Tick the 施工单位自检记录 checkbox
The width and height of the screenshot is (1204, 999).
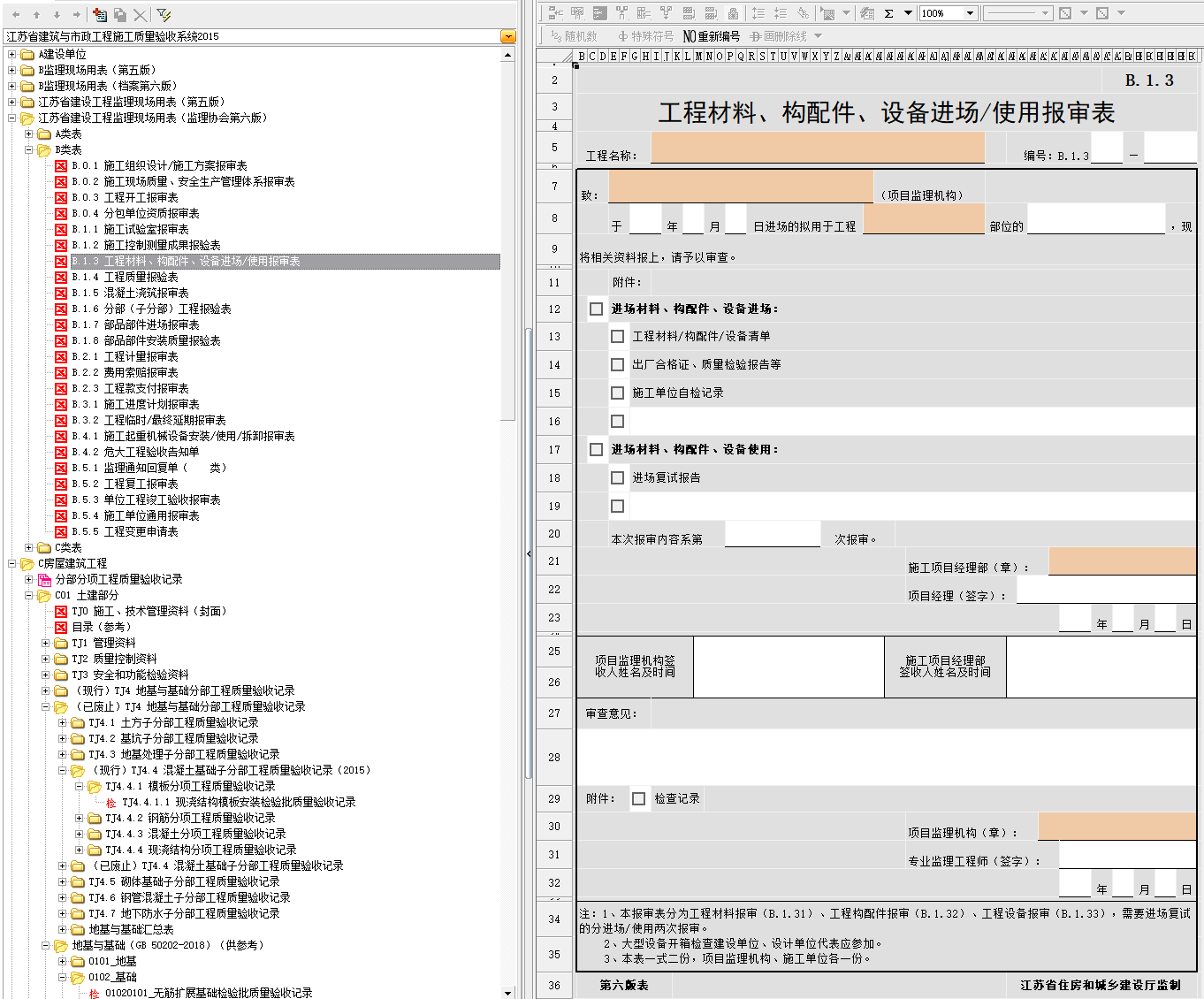[x=618, y=393]
